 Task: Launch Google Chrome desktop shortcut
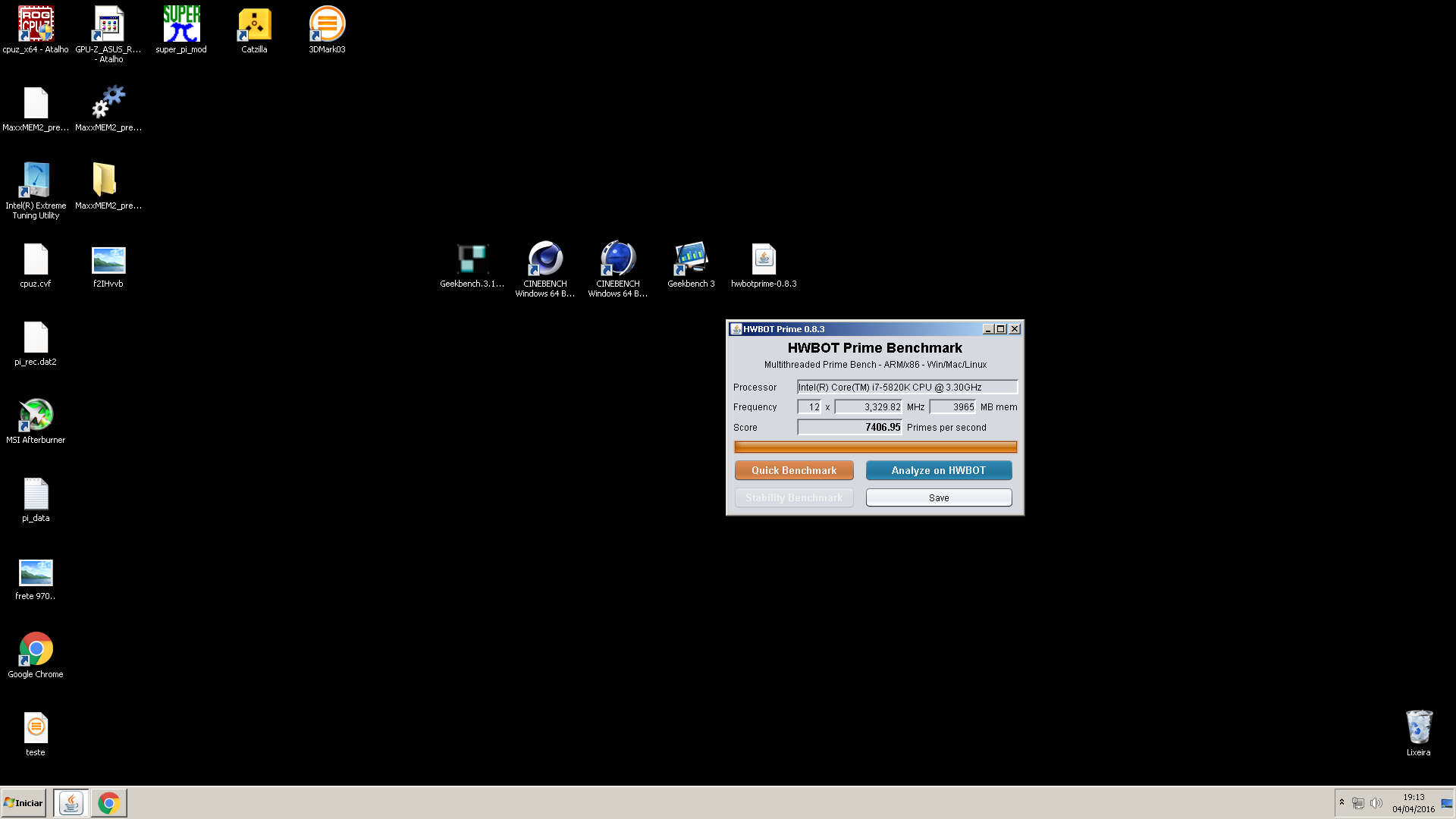click(x=36, y=649)
